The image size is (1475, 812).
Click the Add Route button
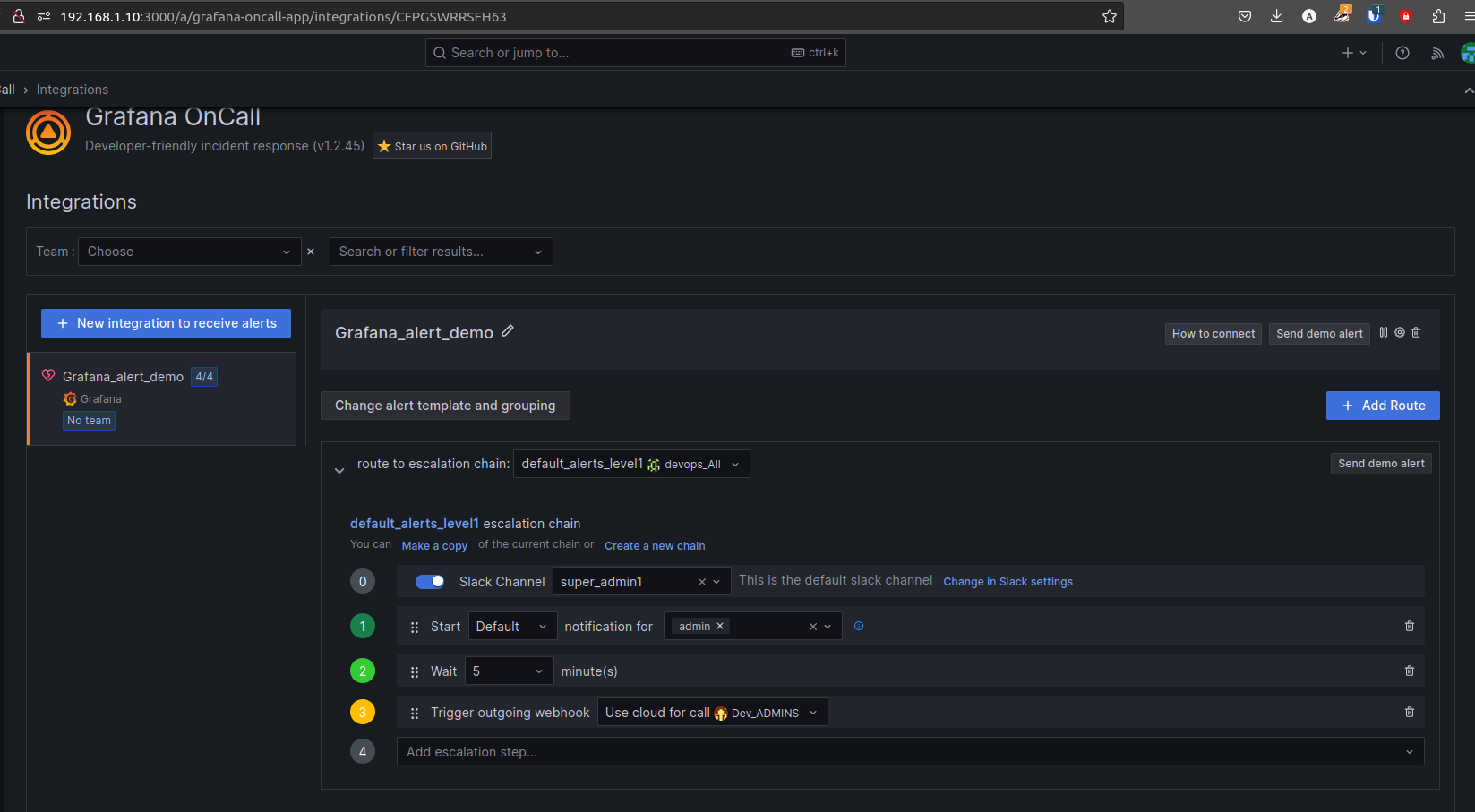[1383, 406]
